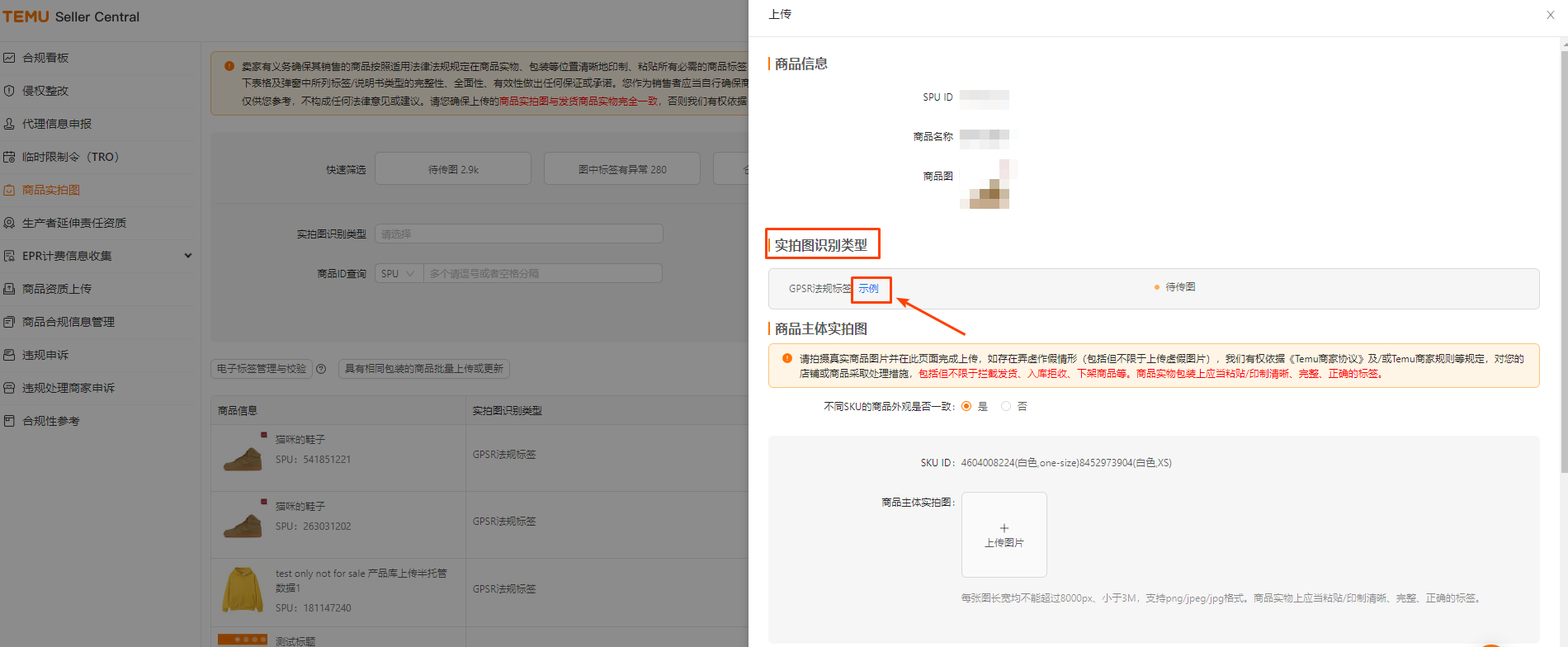This screenshot has height=647, width=1568.
Task: Click GPSR法规标签 in the hoodie row
Action: pyautogui.click(x=504, y=589)
